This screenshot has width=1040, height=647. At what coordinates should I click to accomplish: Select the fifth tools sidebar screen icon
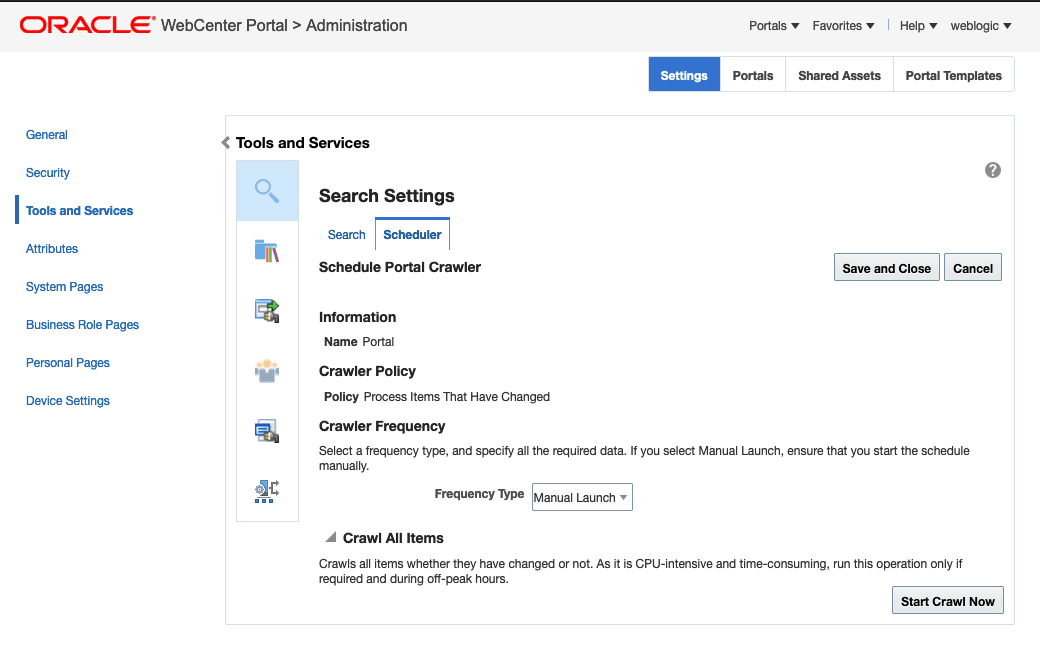coord(267,431)
